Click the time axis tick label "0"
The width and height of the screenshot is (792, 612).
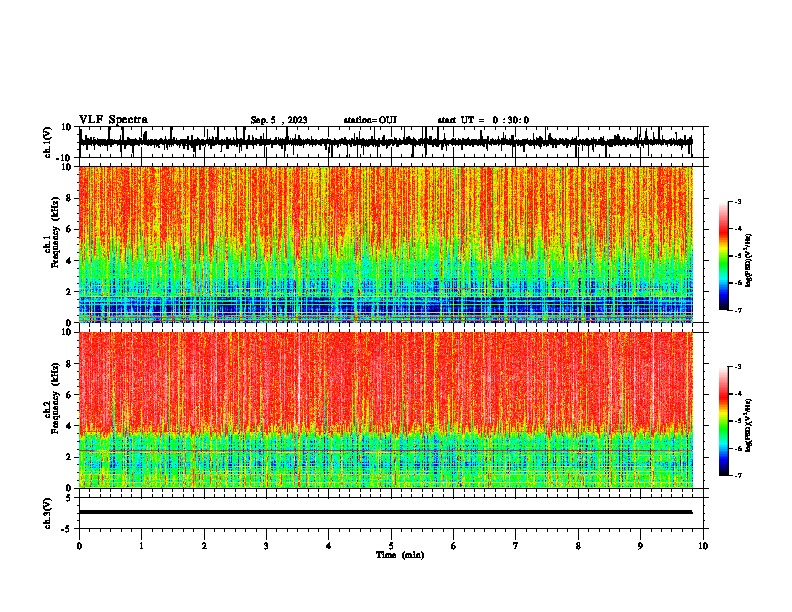(x=79, y=546)
